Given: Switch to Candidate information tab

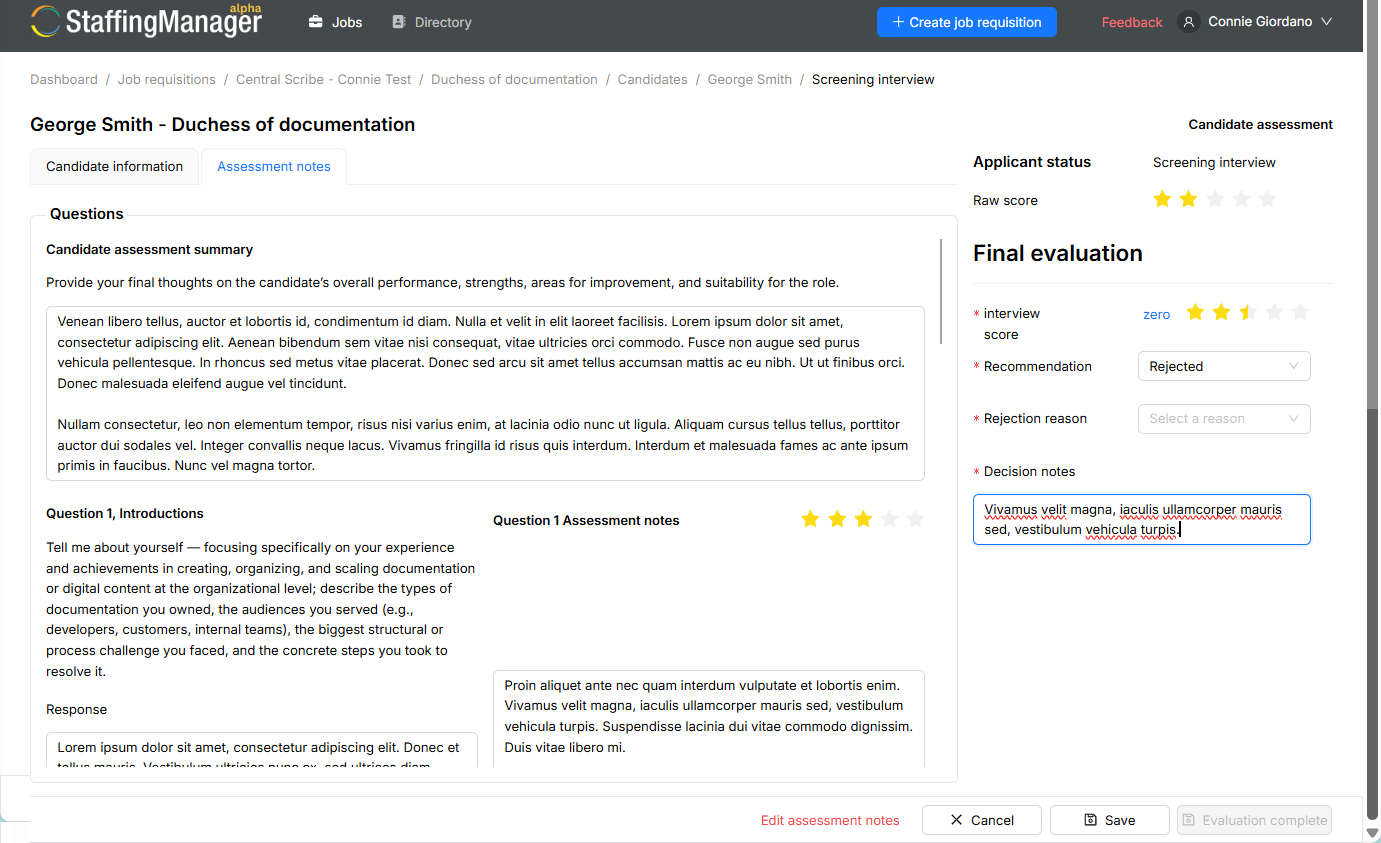Looking at the screenshot, I should tap(115, 167).
